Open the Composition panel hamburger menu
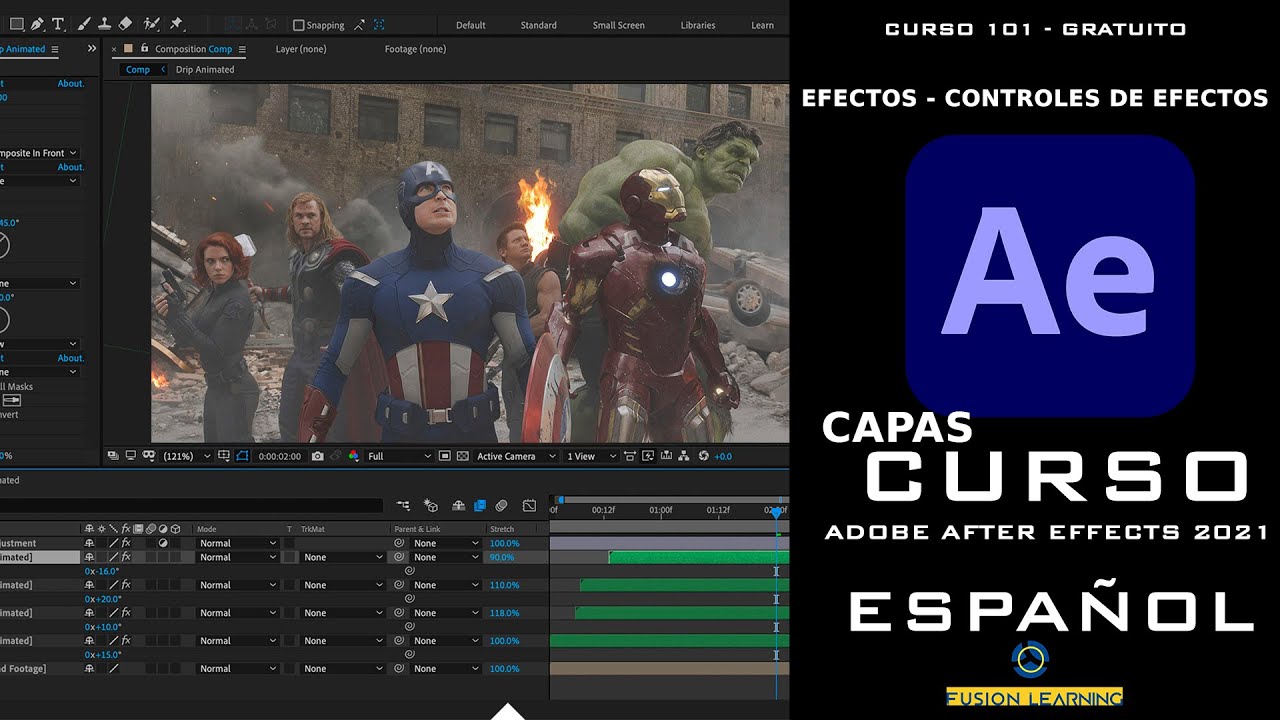Screen dimensions: 1280x720 (x=240, y=48)
